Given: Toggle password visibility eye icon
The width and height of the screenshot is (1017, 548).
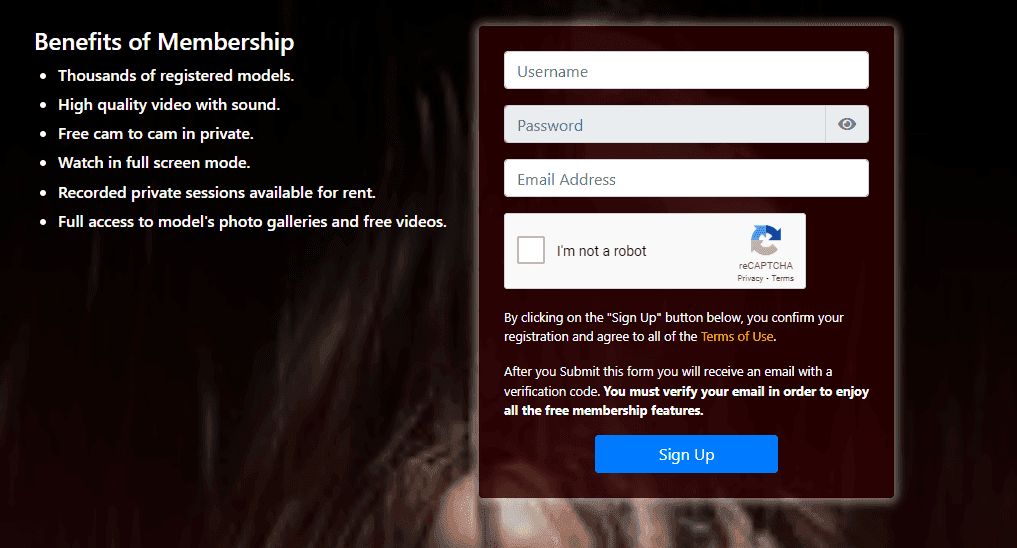Looking at the screenshot, I should point(846,124).
